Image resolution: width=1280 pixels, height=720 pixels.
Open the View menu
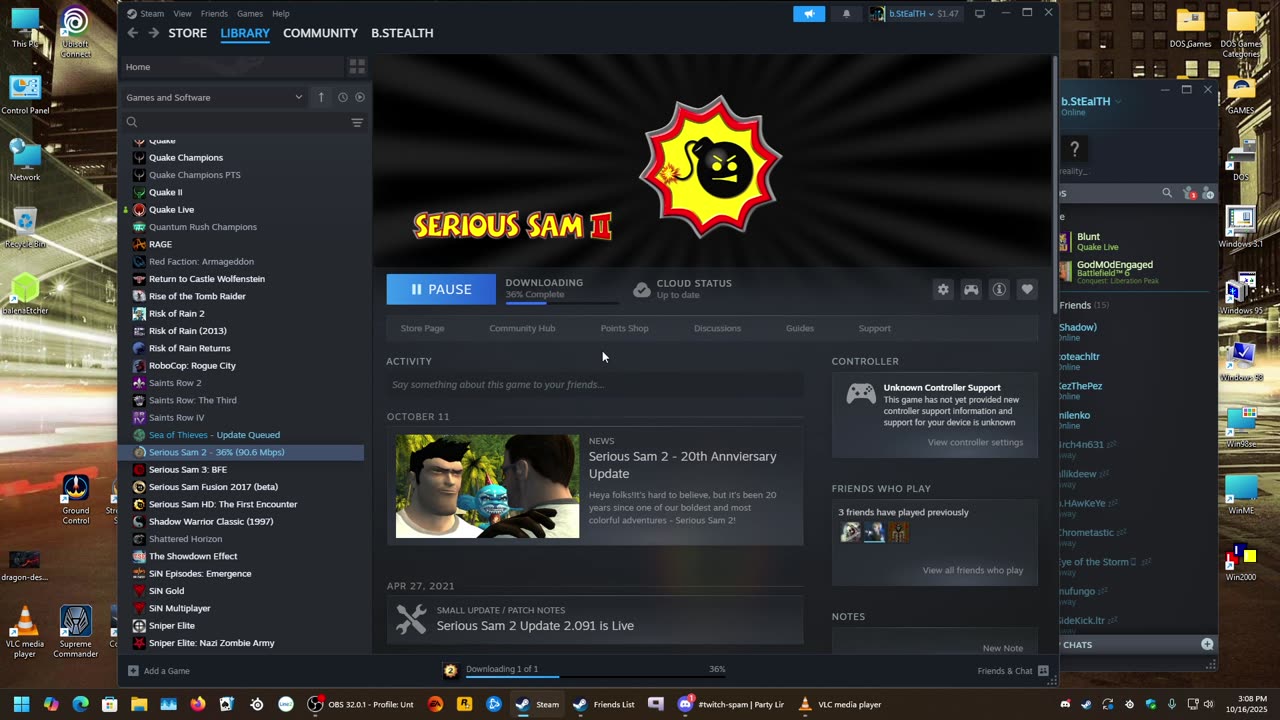[182, 14]
